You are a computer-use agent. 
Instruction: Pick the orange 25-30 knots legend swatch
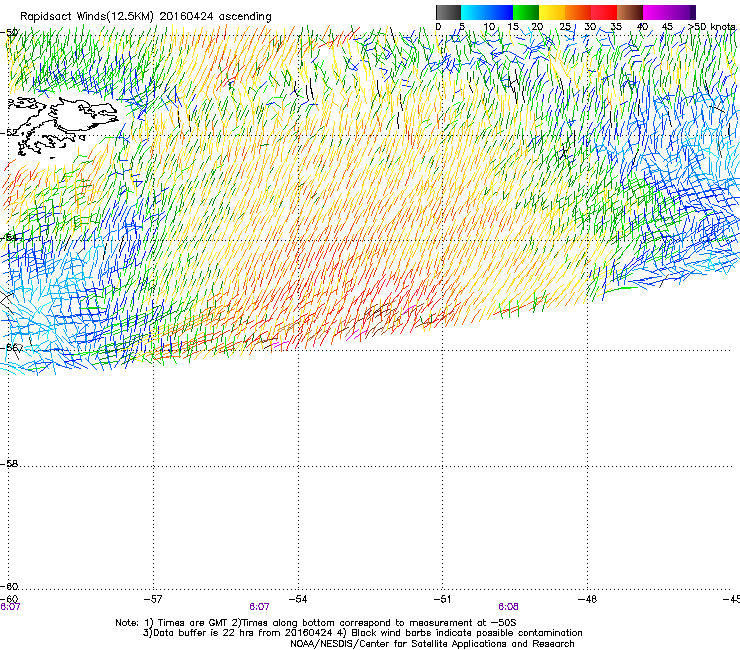click(x=578, y=12)
